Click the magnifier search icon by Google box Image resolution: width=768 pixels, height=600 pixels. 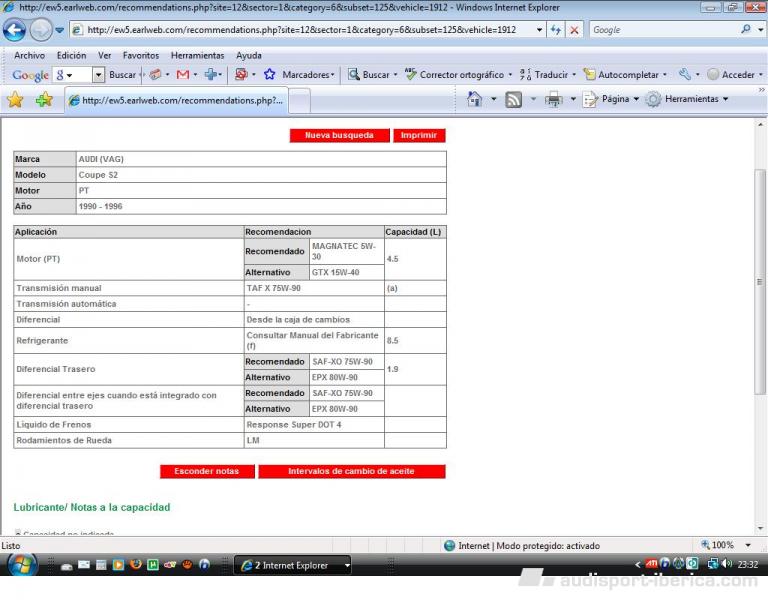[746, 29]
